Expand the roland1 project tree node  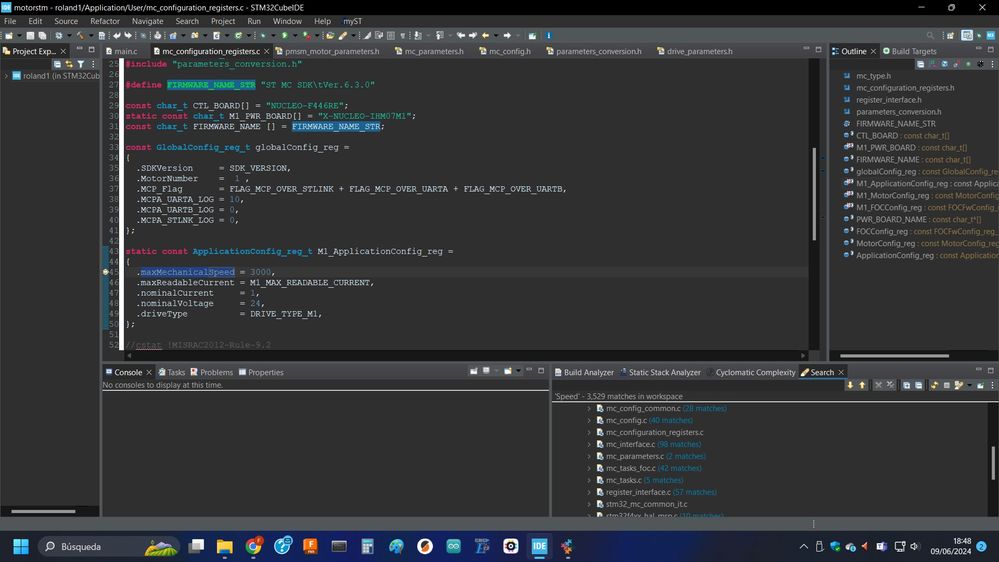click(x=6, y=76)
